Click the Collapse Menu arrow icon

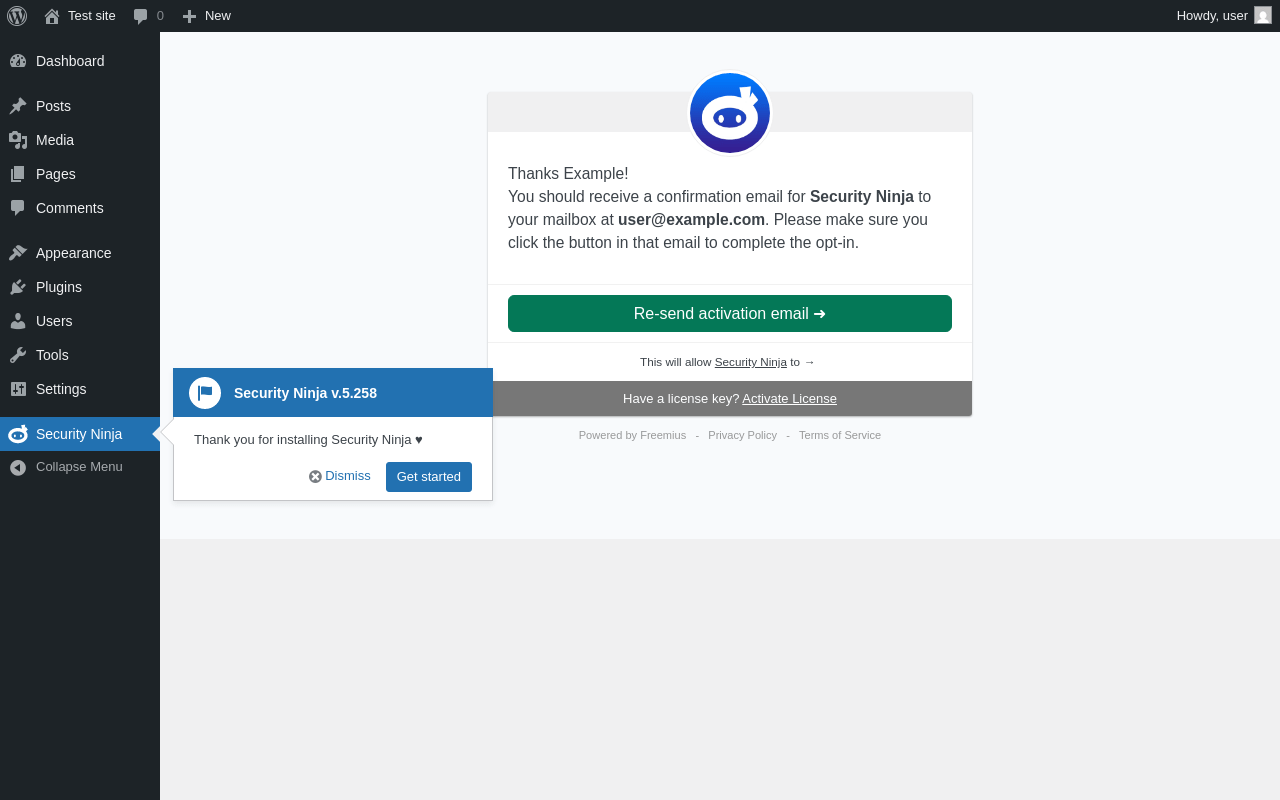(x=18, y=467)
